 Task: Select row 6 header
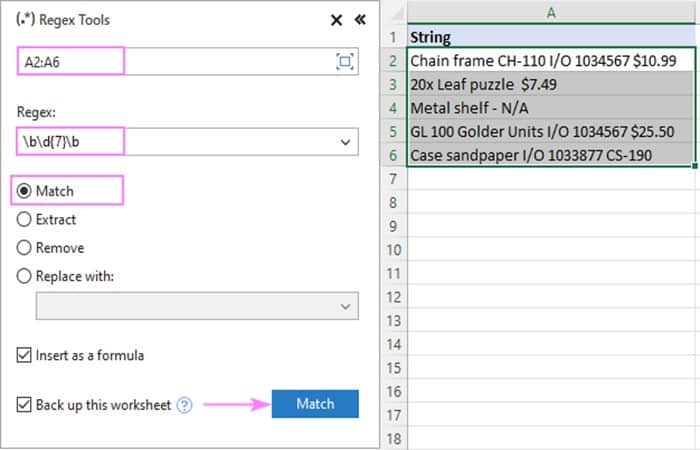click(x=393, y=155)
